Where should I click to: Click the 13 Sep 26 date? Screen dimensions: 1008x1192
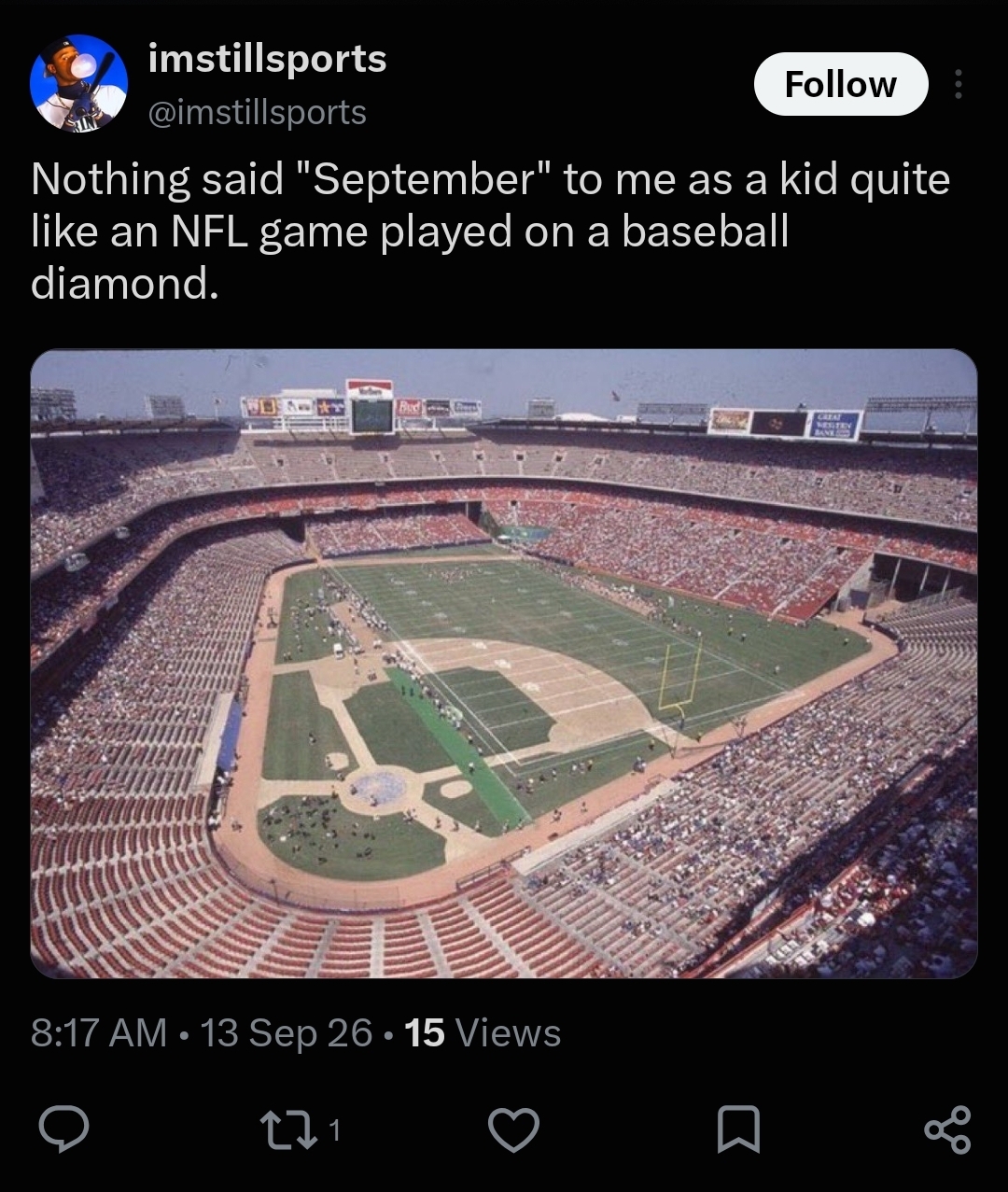pyautogui.click(x=287, y=1033)
